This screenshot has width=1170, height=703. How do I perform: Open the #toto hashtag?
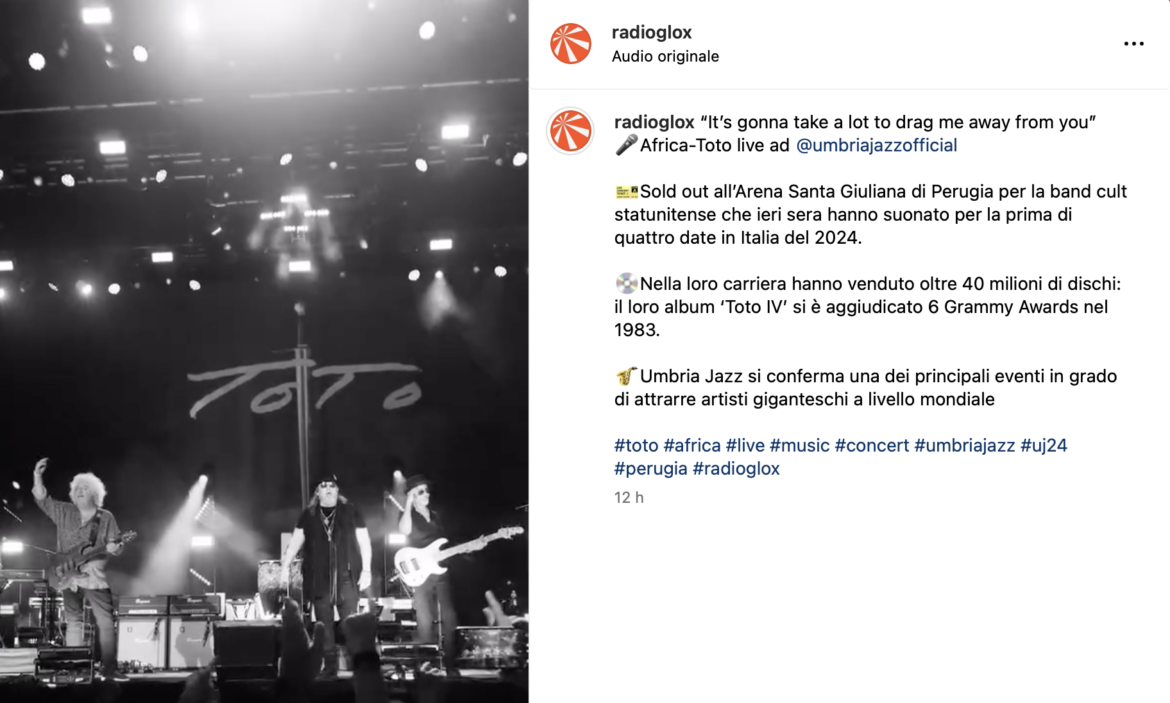(636, 446)
